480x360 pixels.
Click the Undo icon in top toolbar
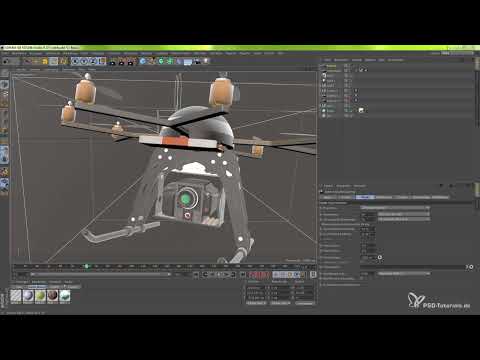click(6, 61)
